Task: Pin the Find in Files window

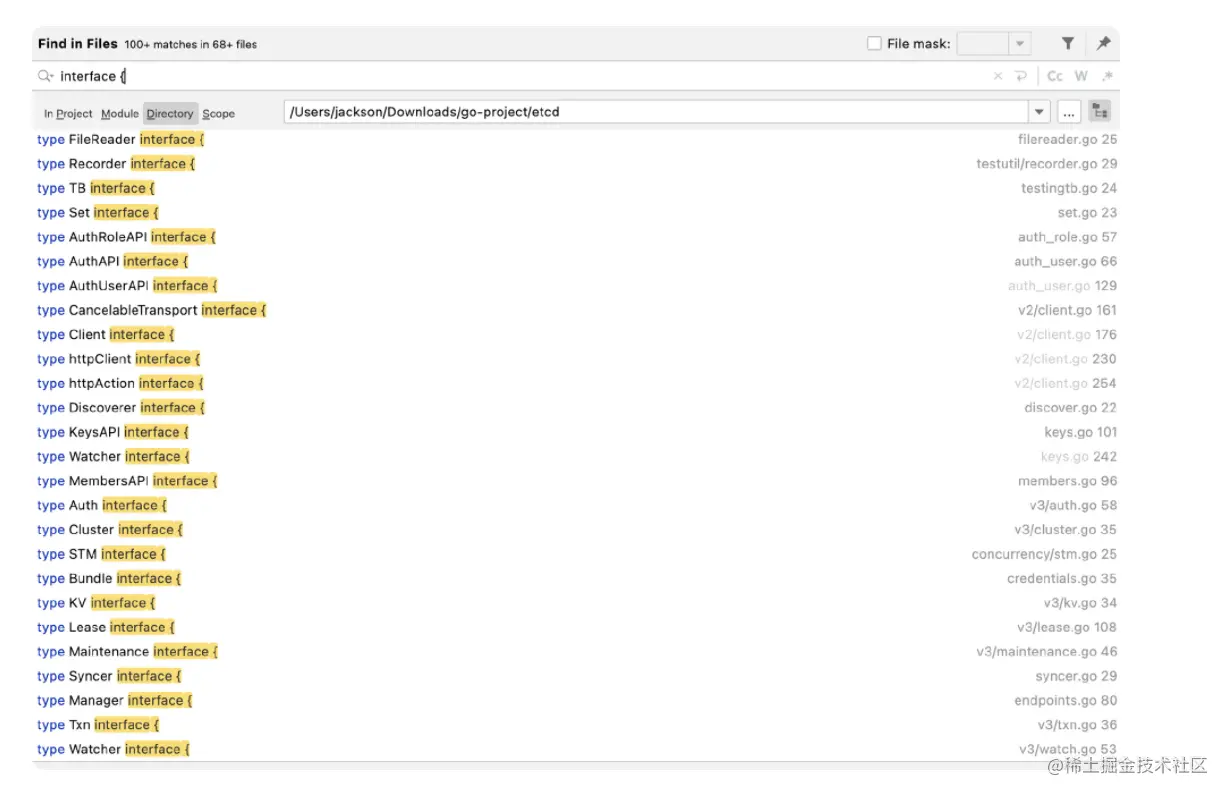Action: pos(1103,44)
